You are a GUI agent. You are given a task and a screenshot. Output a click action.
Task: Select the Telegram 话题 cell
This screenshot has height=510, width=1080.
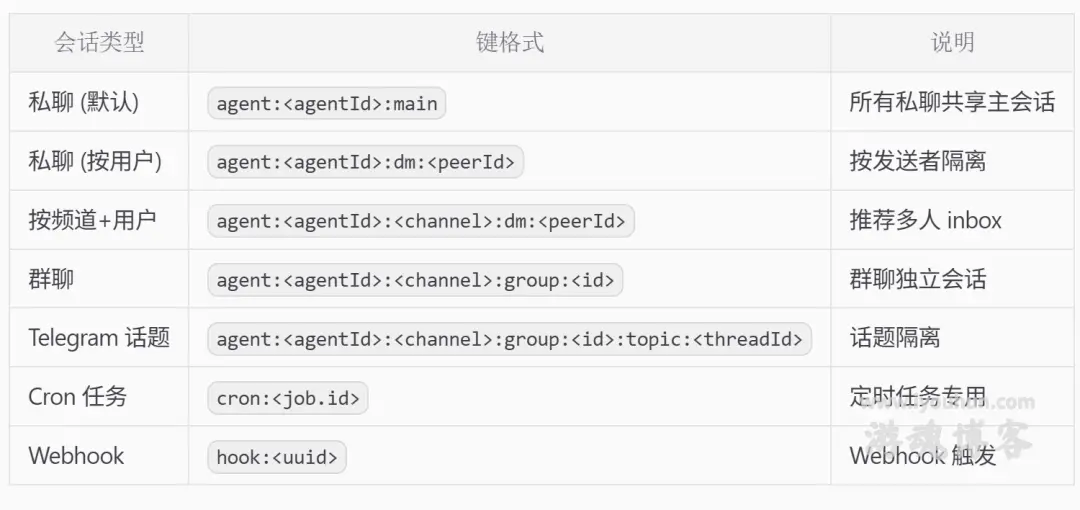99,338
